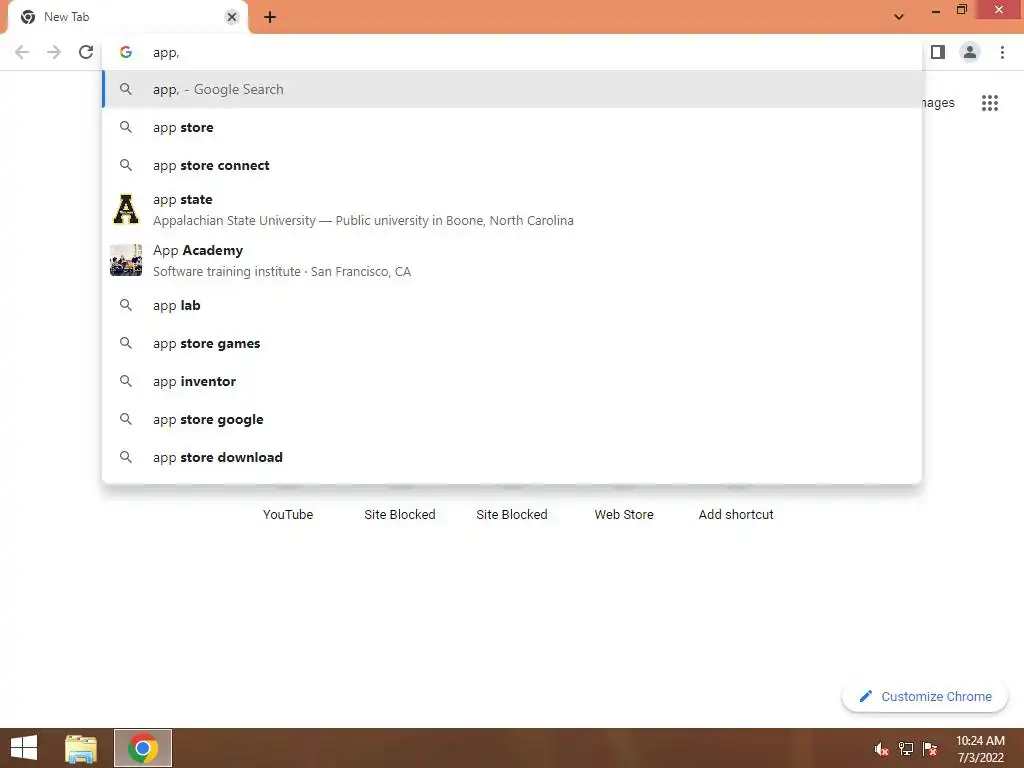The image size is (1024, 768).
Task: Reload the page with the refresh icon
Action: click(86, 52)
